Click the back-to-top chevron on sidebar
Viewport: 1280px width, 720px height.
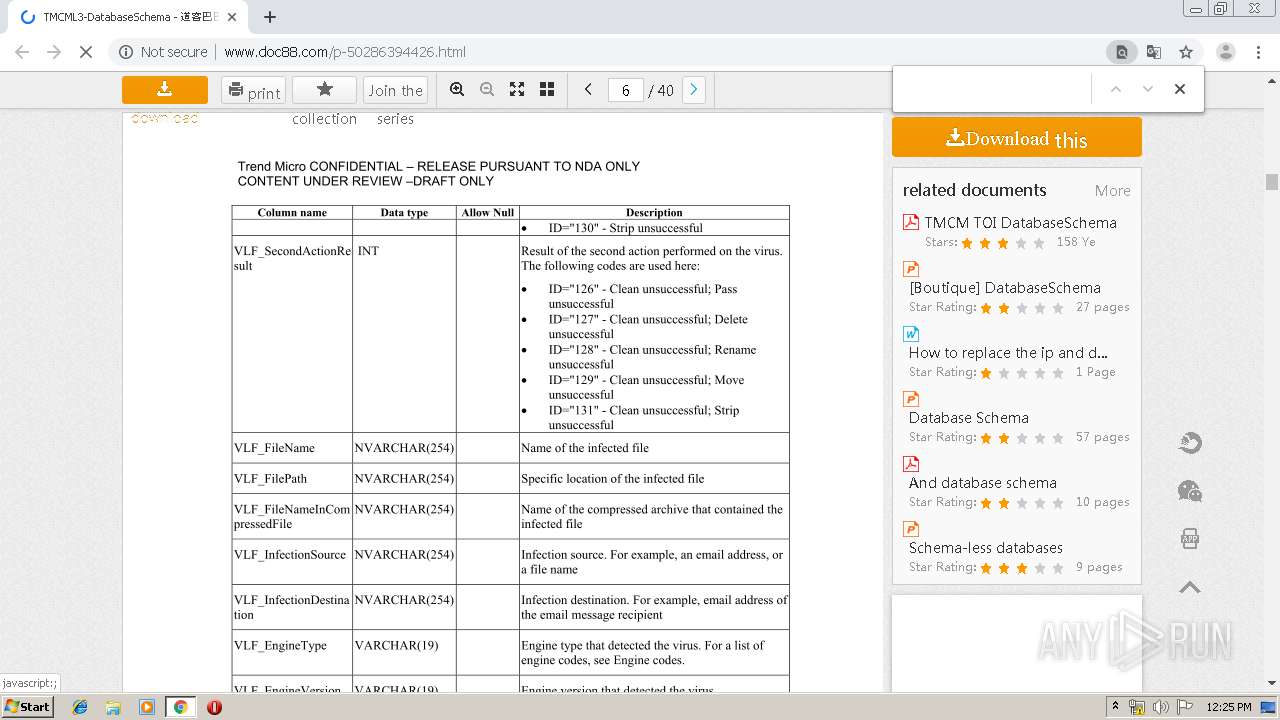point(1190,588)
